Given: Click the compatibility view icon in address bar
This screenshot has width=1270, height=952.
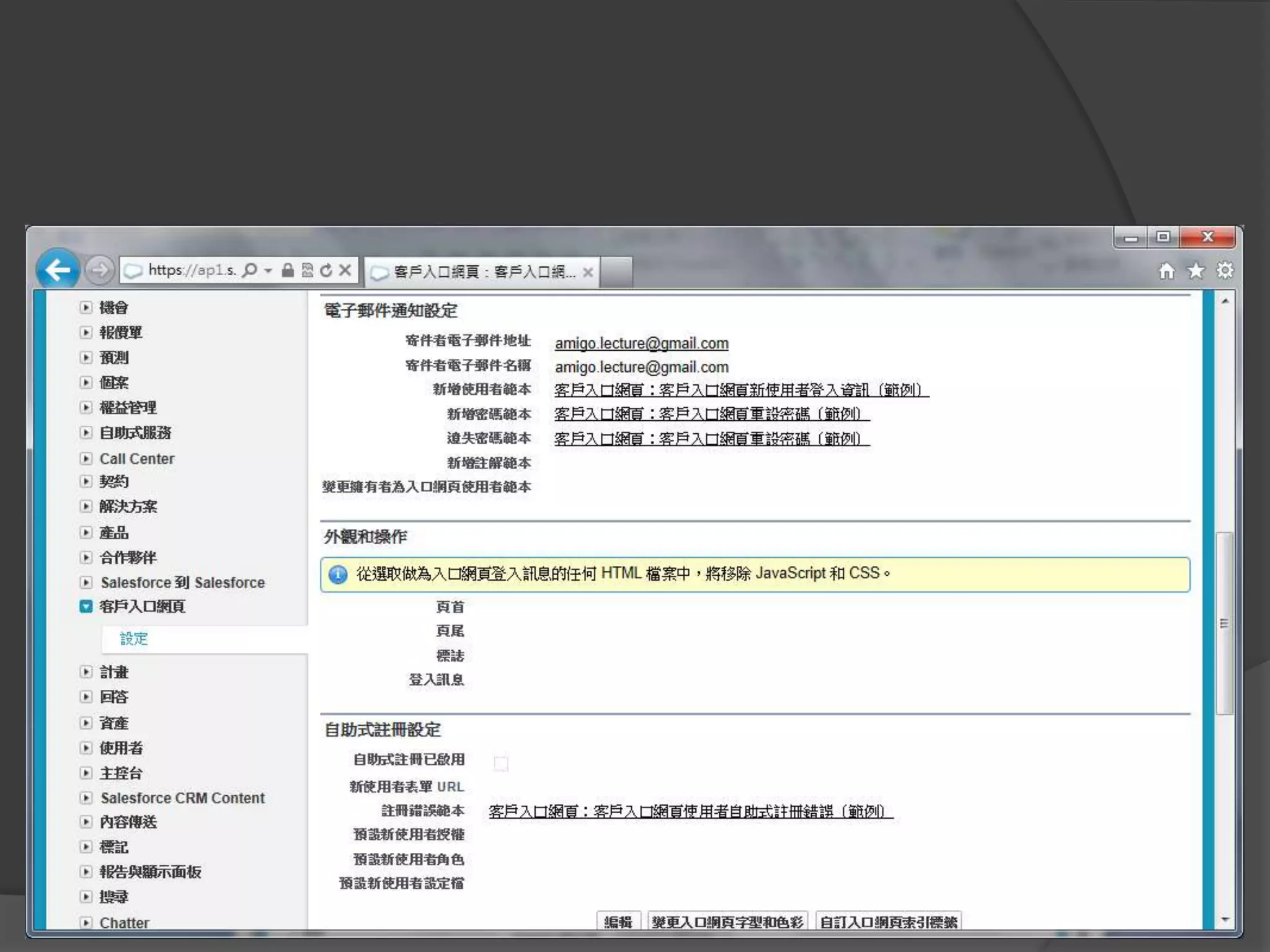Looking at the screenshot, I should 308,270.
